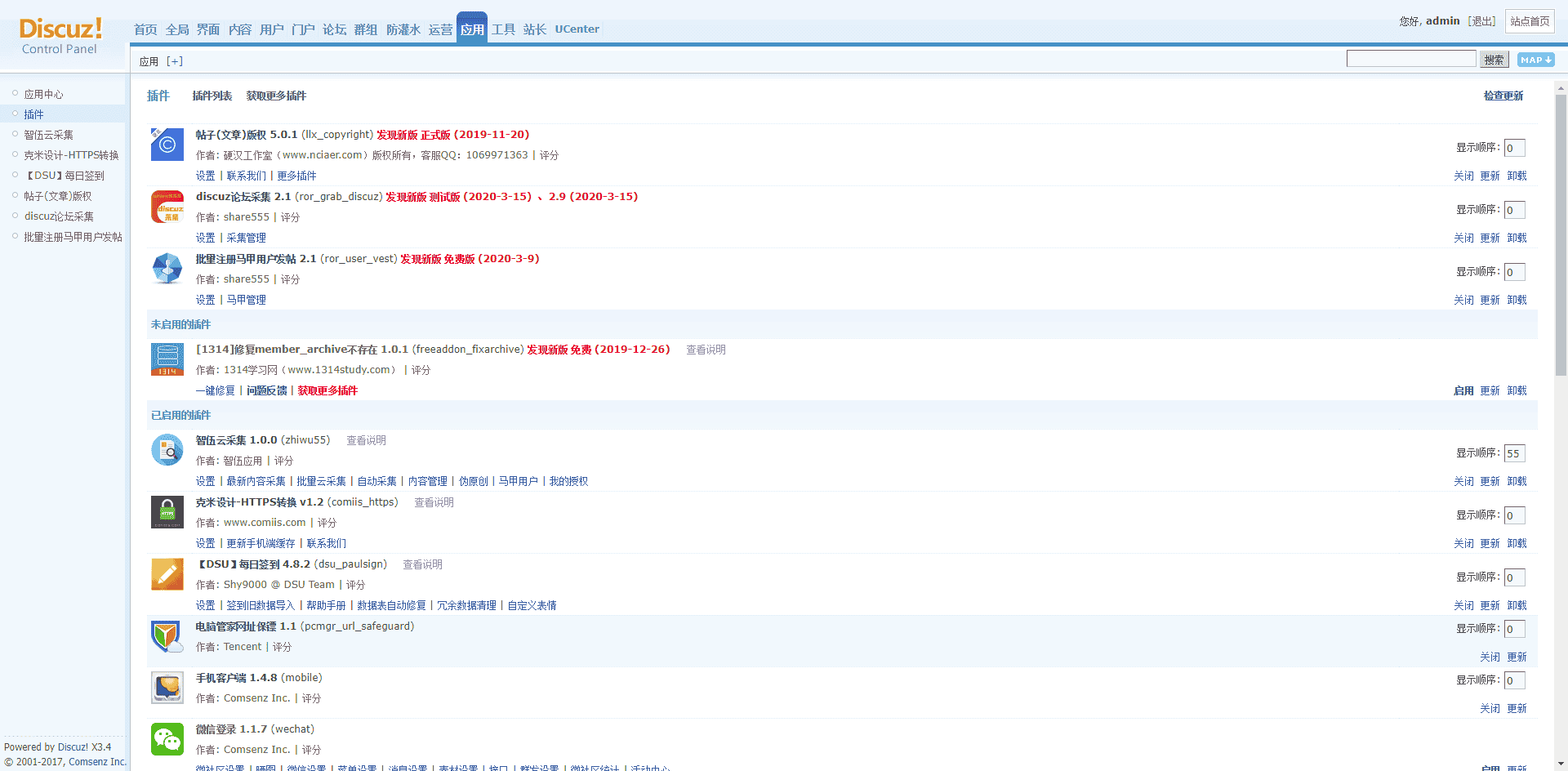Click 关闭 for discuz论坛采集 plugin
Viewport: 1568px width, 771px height.
pyautogui.click(x=1463, y=238)
